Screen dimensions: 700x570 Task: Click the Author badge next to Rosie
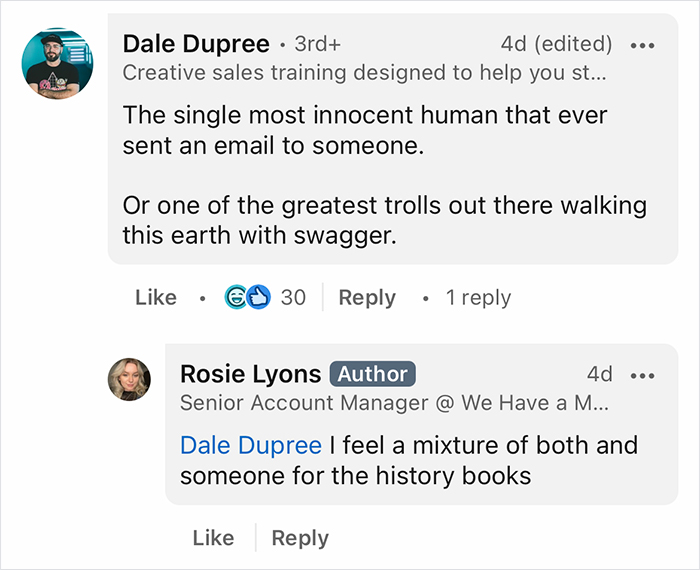click(x=372, y=374)
